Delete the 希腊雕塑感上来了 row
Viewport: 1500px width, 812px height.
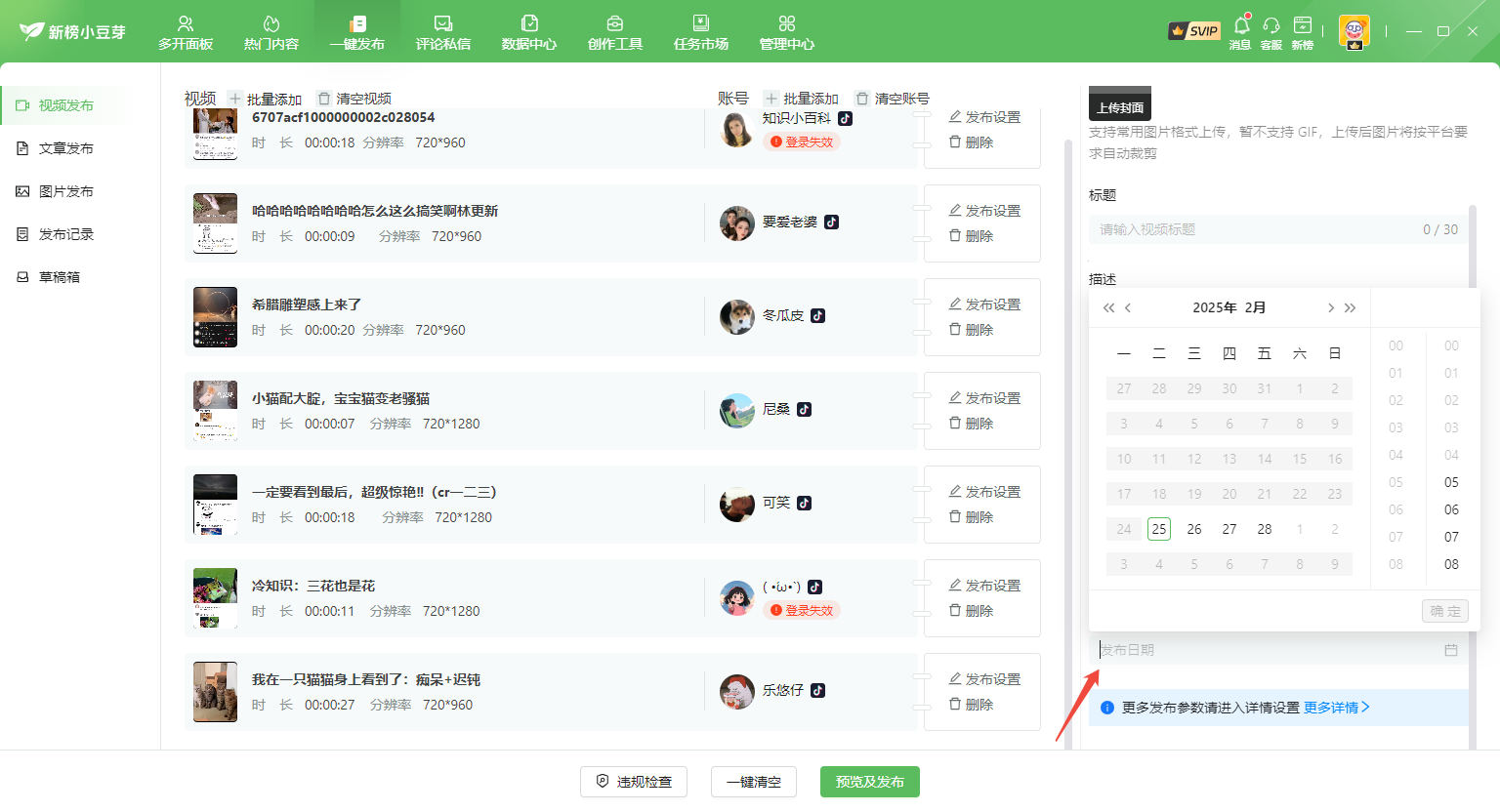[x=972, y=330]
